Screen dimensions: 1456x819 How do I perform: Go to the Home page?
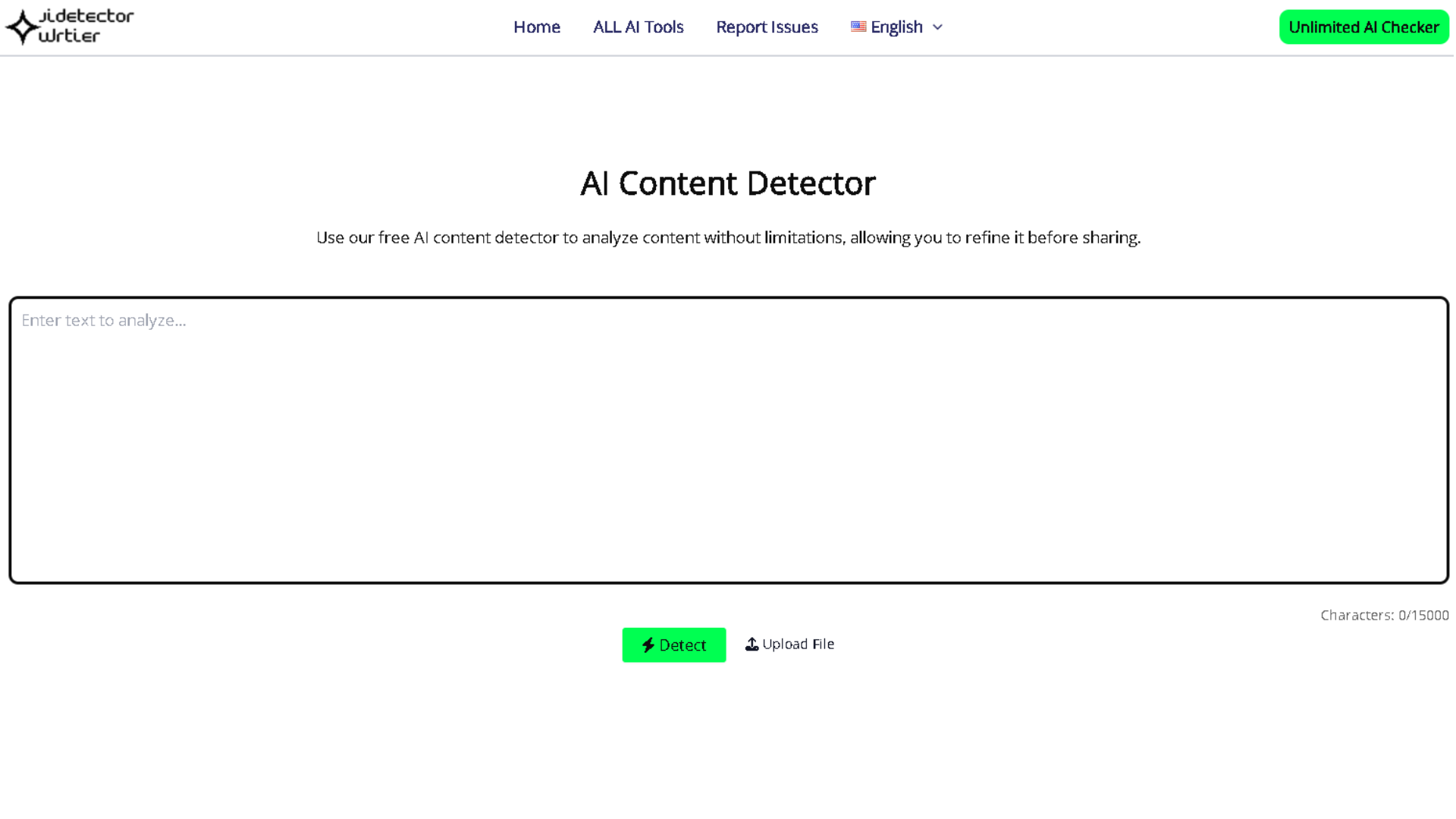tap(536, 27)
